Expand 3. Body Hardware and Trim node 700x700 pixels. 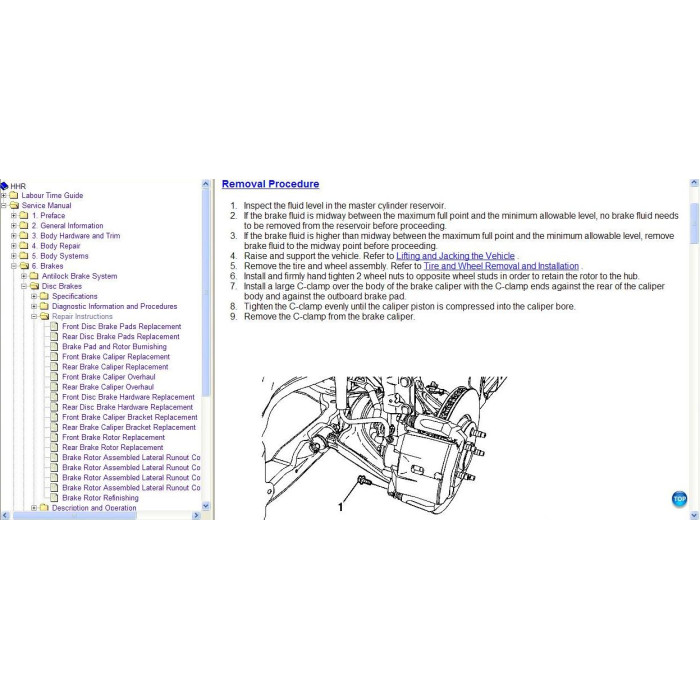[14, 236]
